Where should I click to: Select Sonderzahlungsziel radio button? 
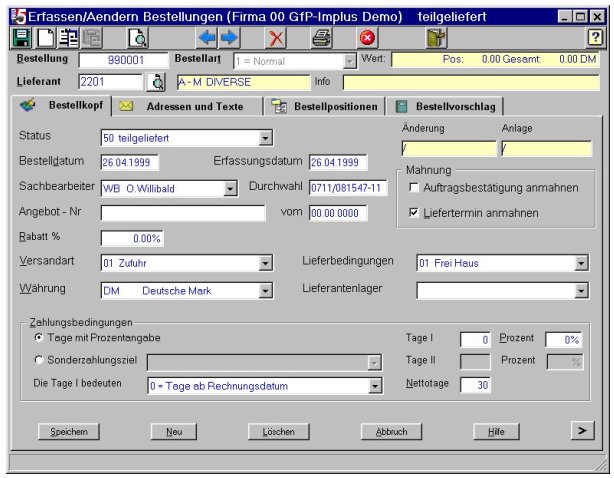click(x=39, y=359)
